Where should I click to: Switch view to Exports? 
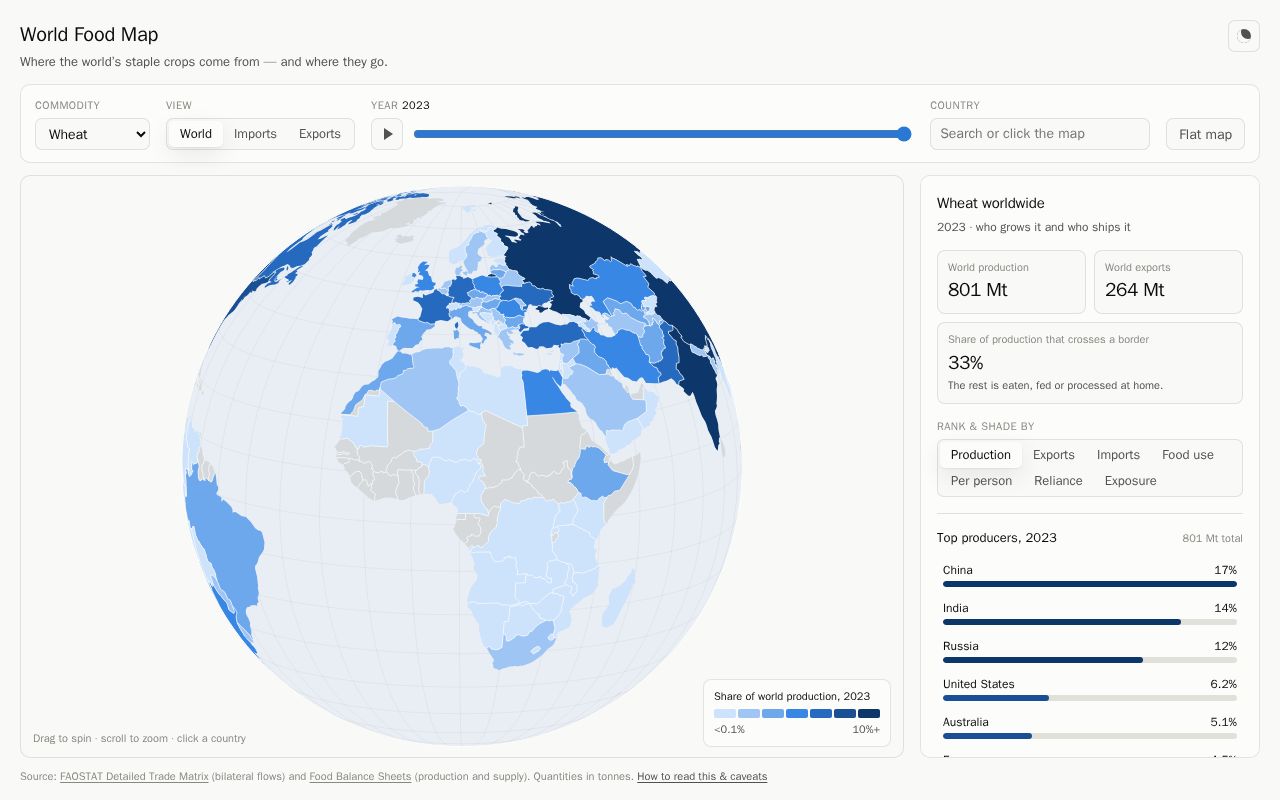click(320, 134)
